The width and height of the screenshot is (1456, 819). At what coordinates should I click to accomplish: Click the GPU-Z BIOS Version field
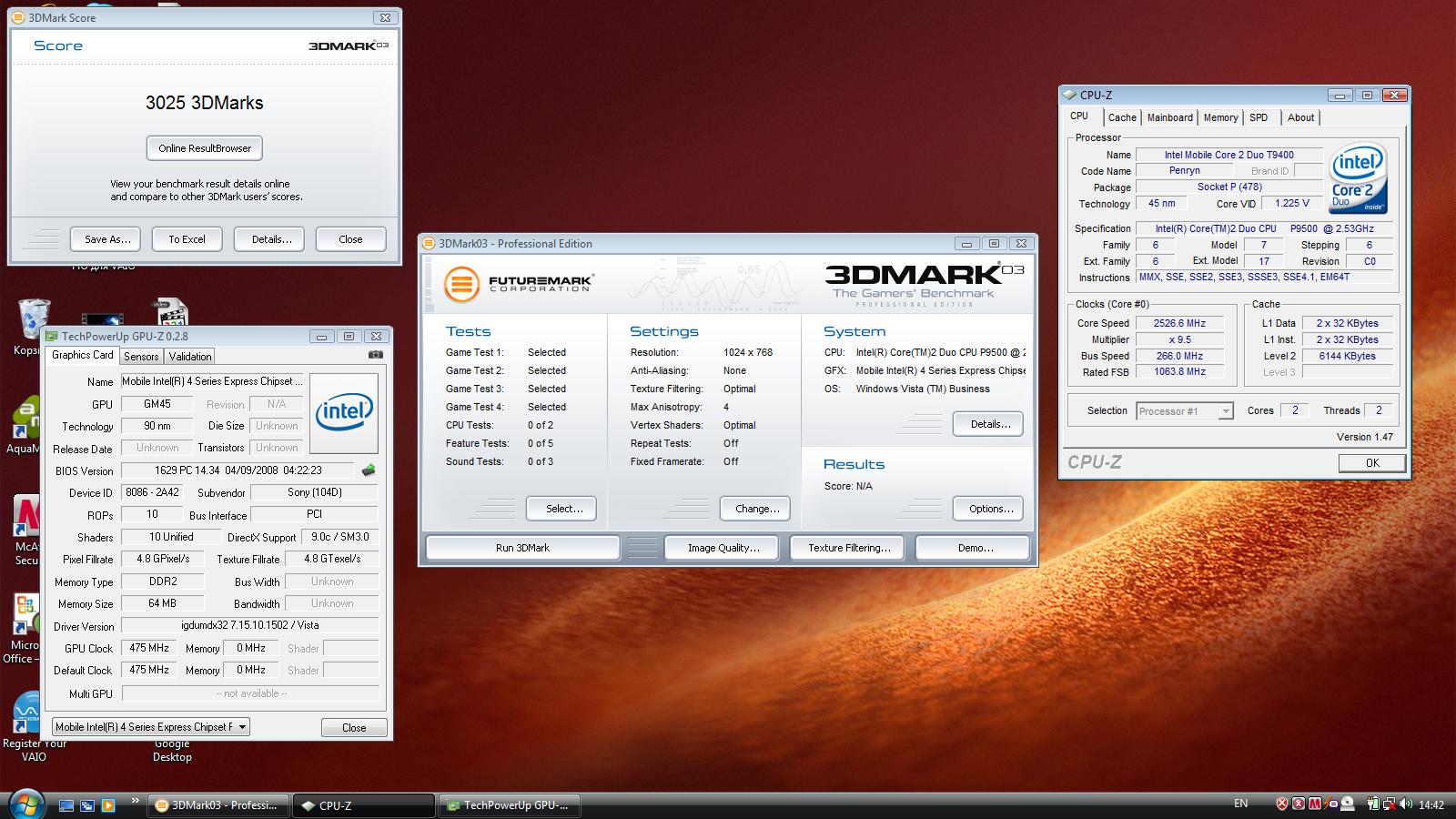click(x=238, y=470)
